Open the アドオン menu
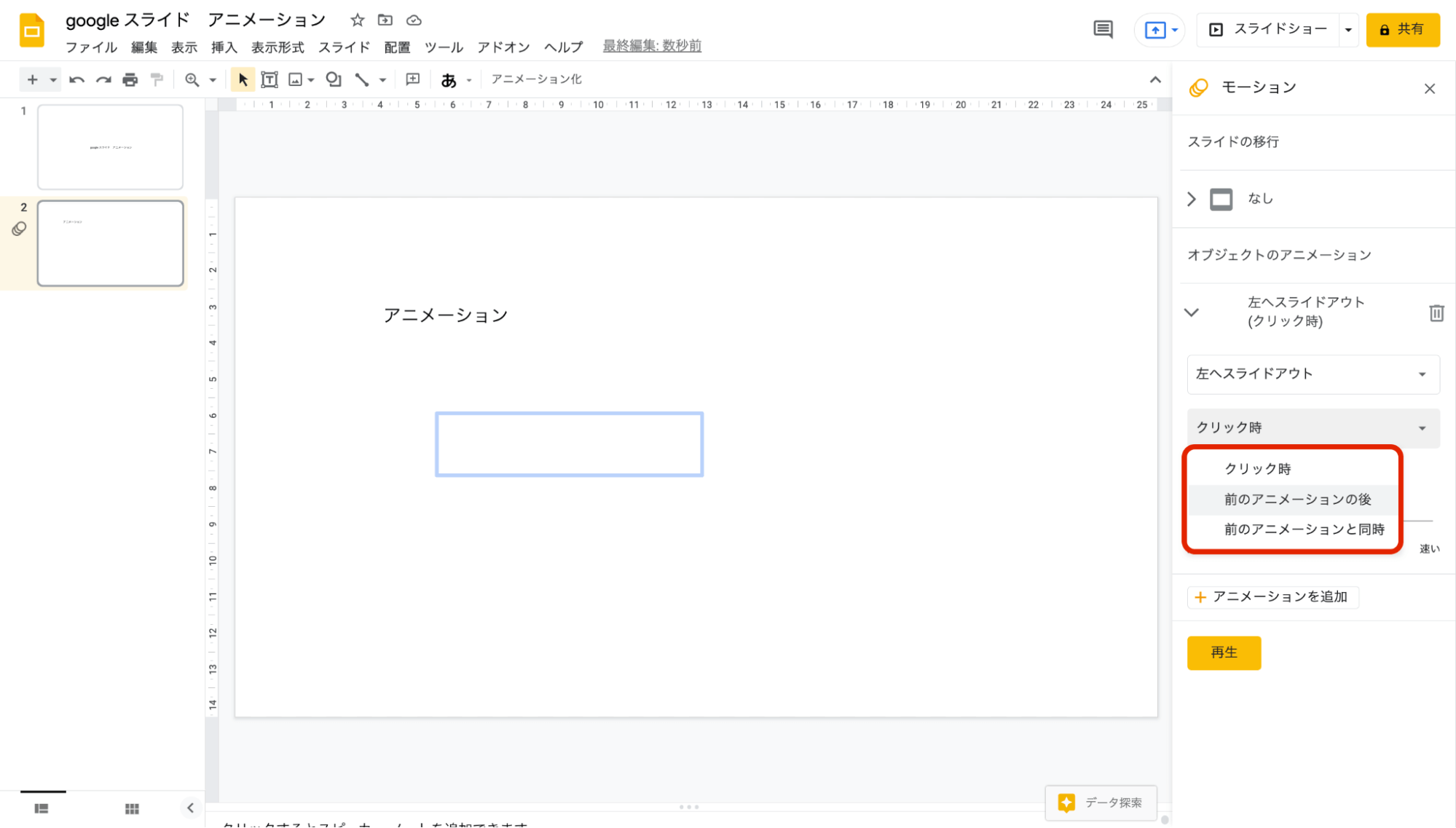This screenshot has width=1456, height=828. tap(503, 47)
